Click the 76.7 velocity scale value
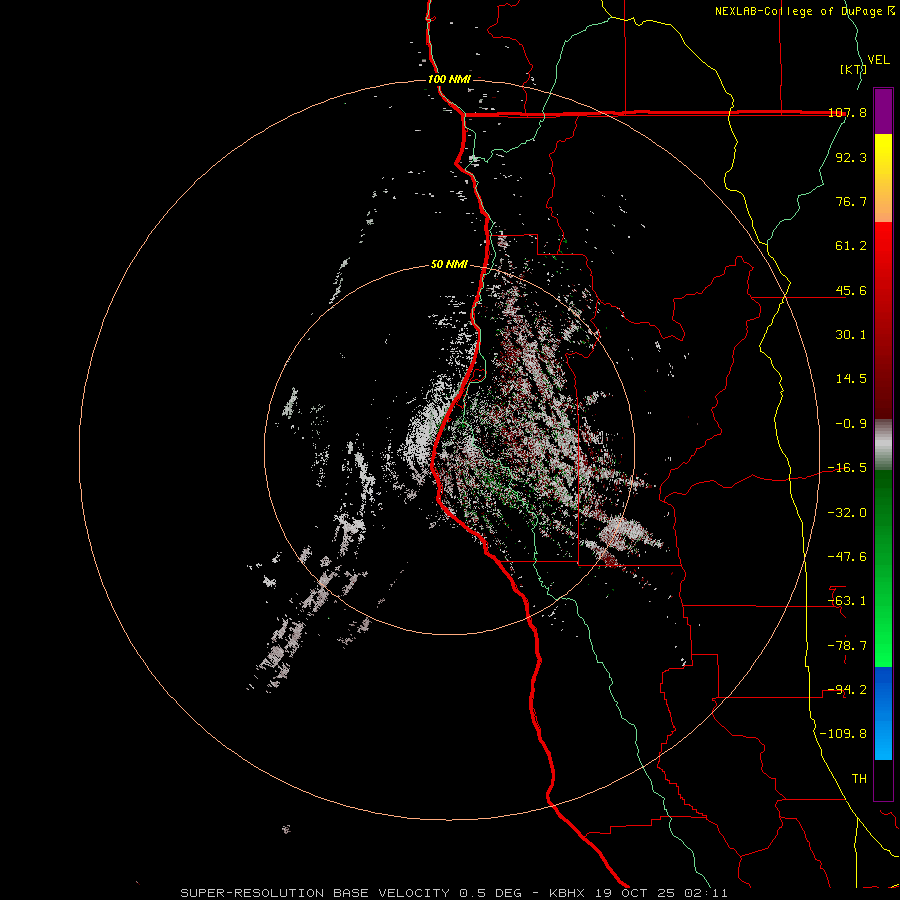900x900 pixels. [x=851, y=201]
